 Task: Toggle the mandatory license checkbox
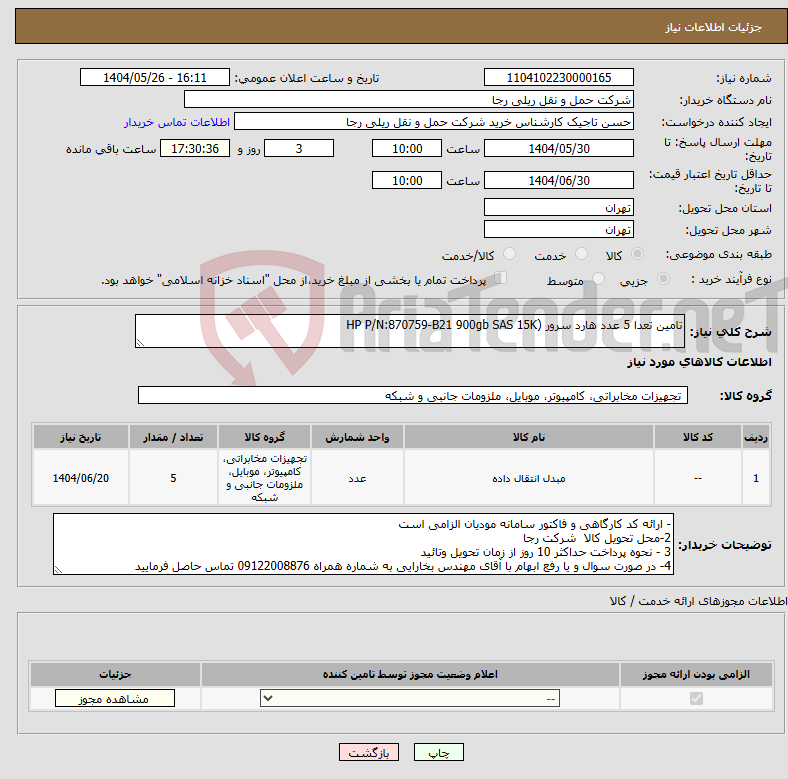[x=696, y=699]
